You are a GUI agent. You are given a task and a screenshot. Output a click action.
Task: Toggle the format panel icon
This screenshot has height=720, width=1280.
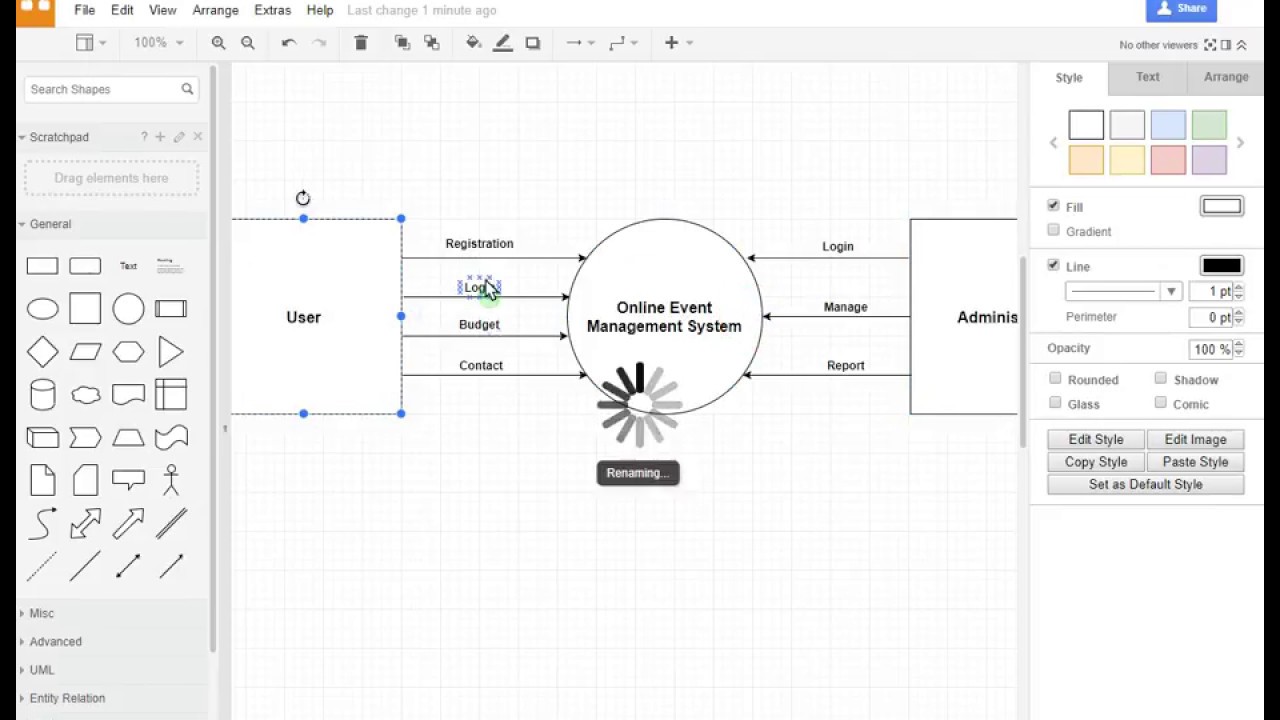pyautogui.click(x=1226, y=45)
